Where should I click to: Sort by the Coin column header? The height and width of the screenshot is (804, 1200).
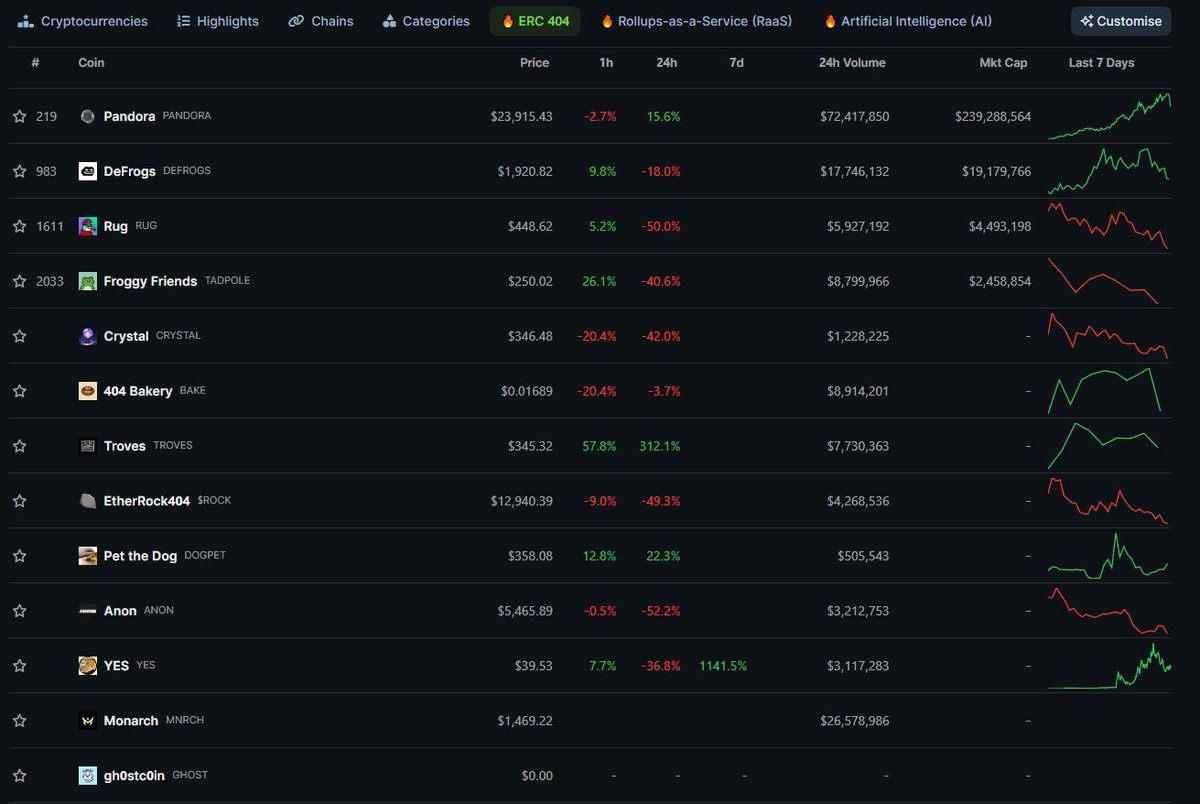[x=91, y=63]
